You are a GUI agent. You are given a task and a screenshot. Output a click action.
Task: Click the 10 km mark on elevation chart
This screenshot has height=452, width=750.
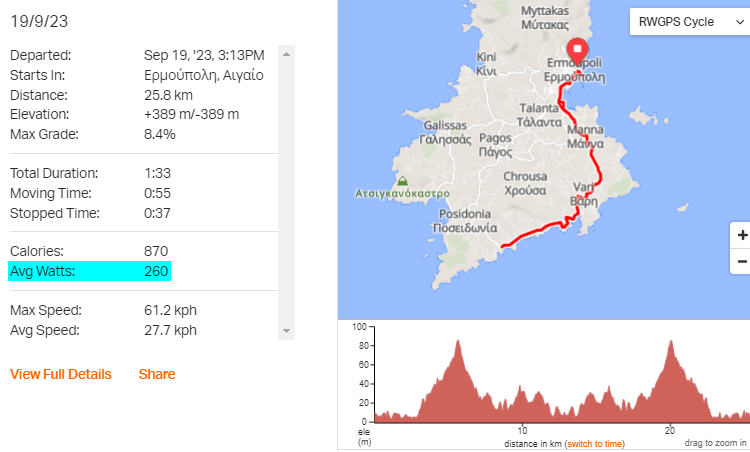[522, 430]
